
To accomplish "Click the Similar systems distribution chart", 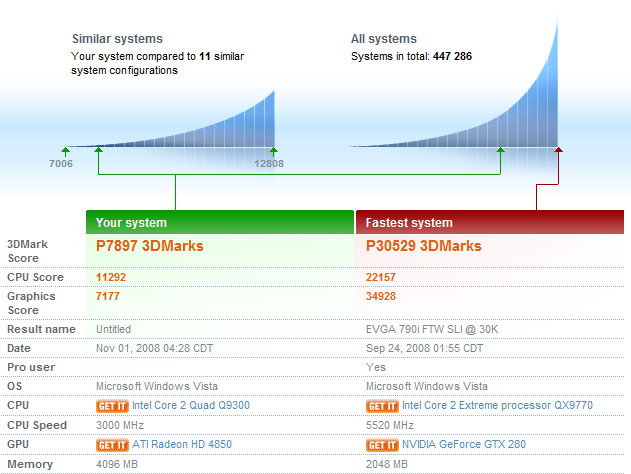I will click(x=173, y=121).
